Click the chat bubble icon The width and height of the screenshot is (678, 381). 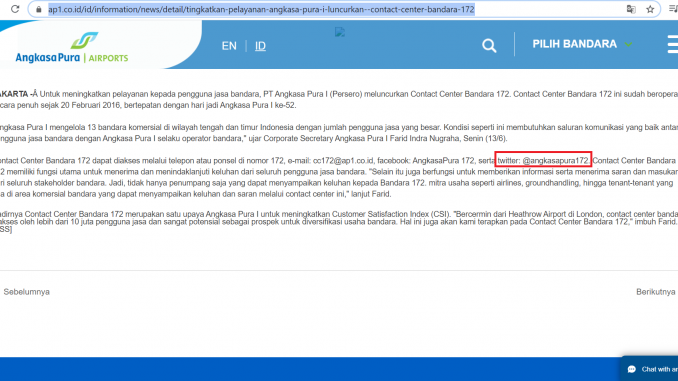[632, 369]
